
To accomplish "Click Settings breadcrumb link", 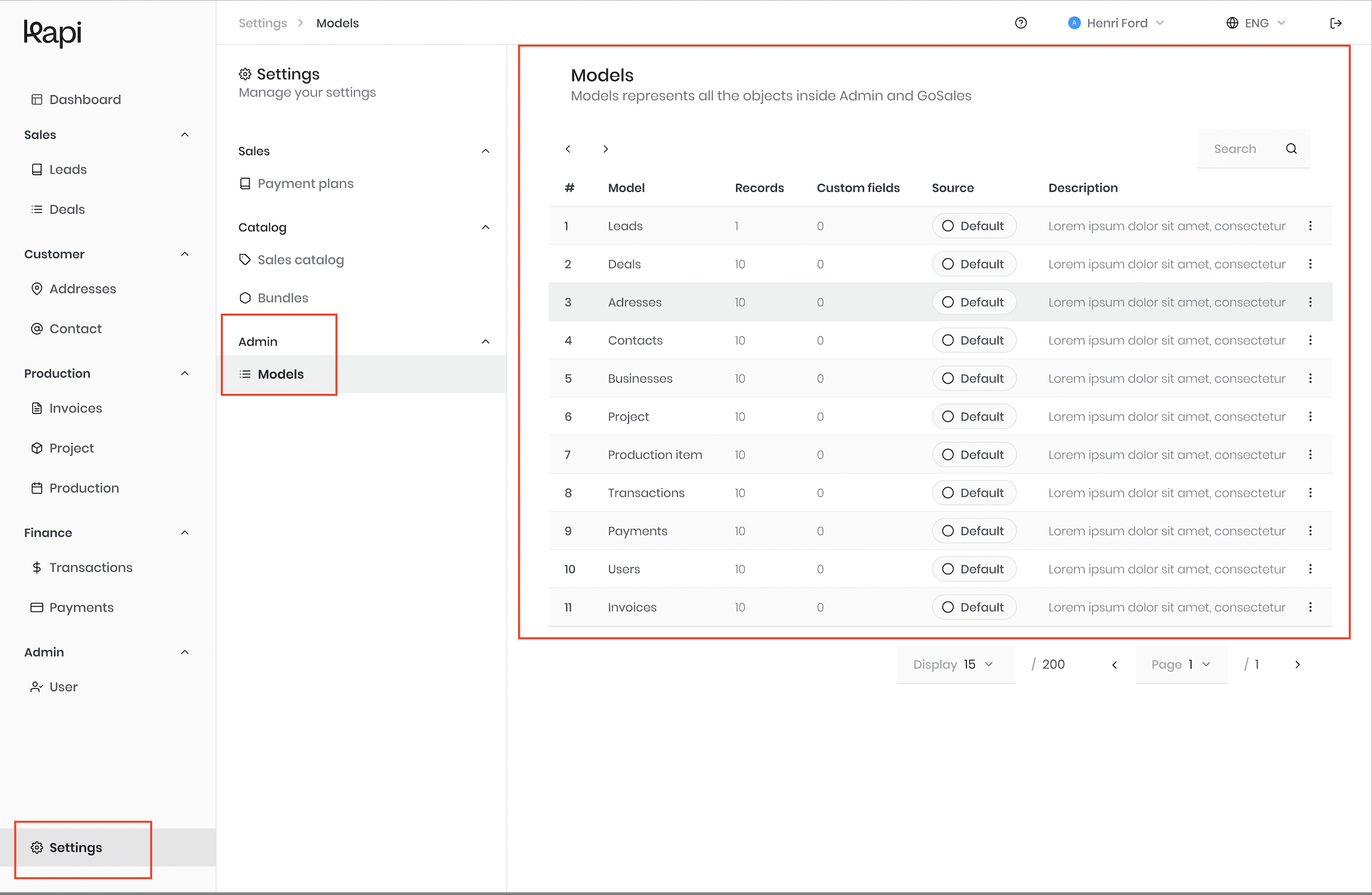I will coord(263,23).
